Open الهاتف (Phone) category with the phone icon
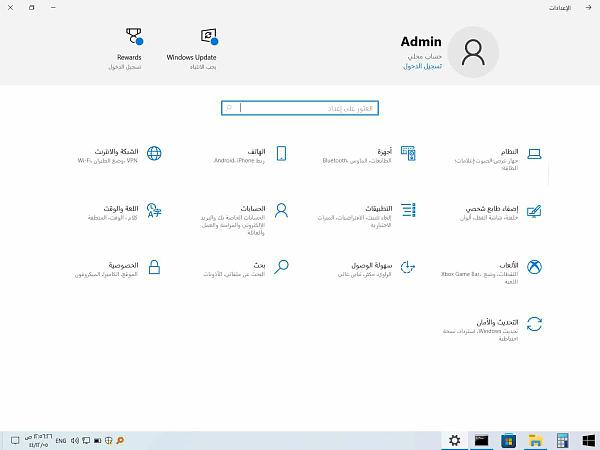Screen dimensions: 600x450 point(250,155)
